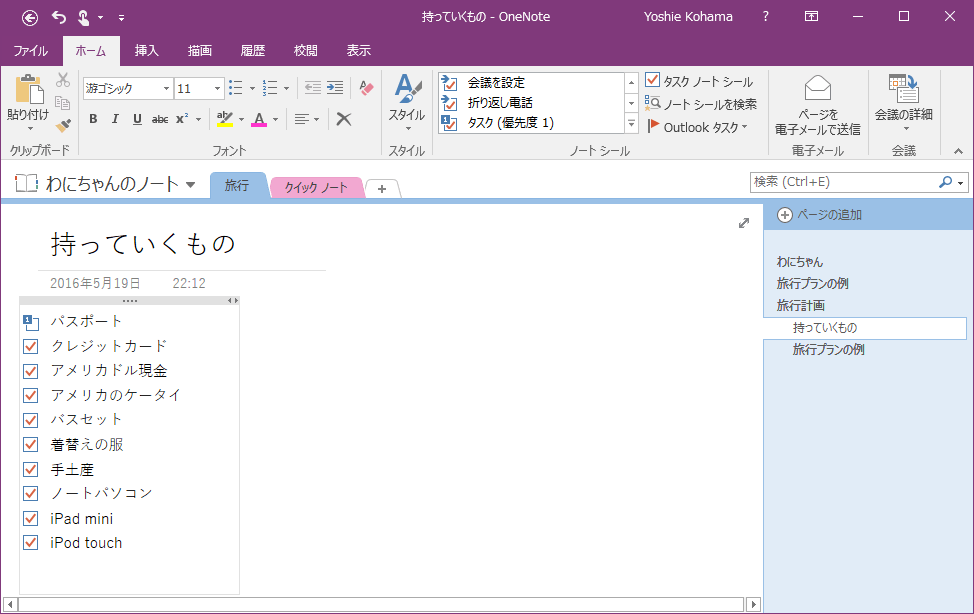The width and height of the screenshot is (974, 614).
Task: Open the わにちゃん page
Action: 799,262
